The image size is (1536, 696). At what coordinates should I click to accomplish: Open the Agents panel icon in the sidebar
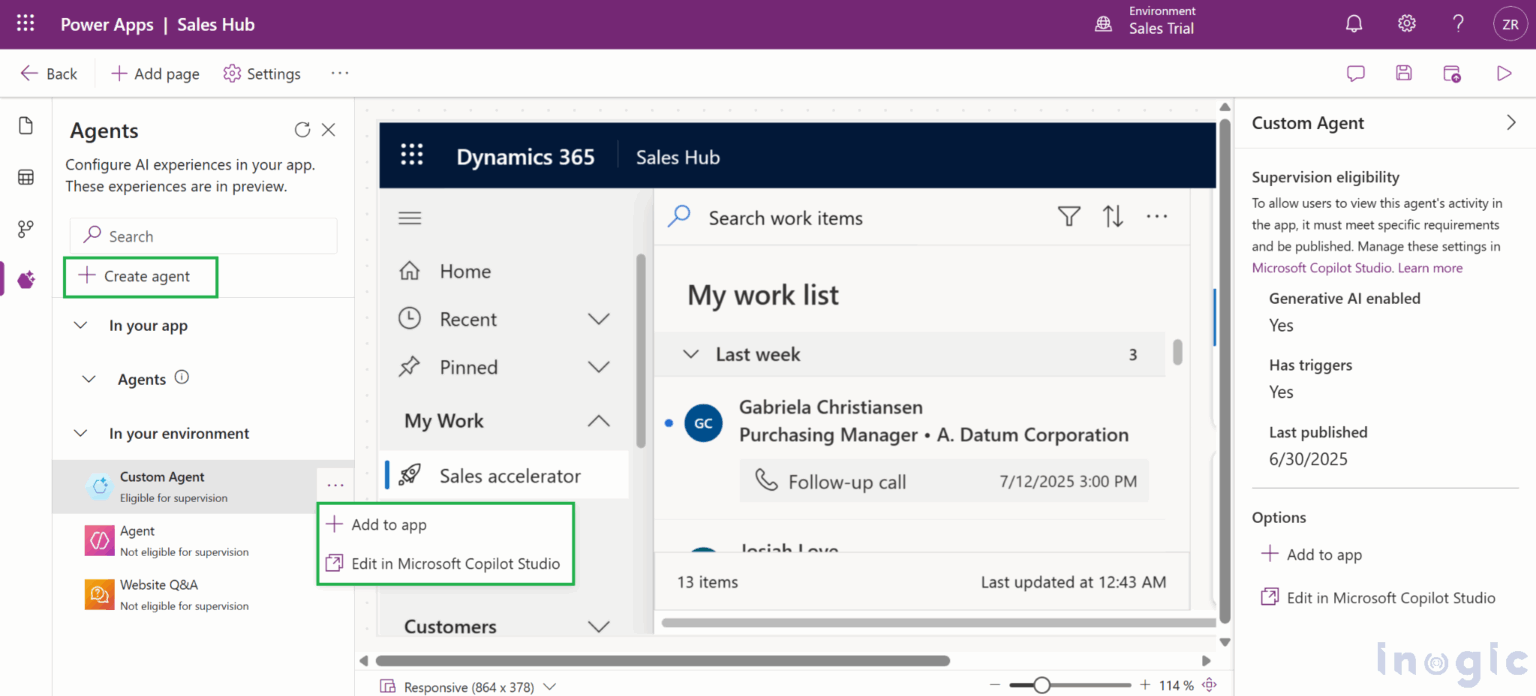point(25,279)
